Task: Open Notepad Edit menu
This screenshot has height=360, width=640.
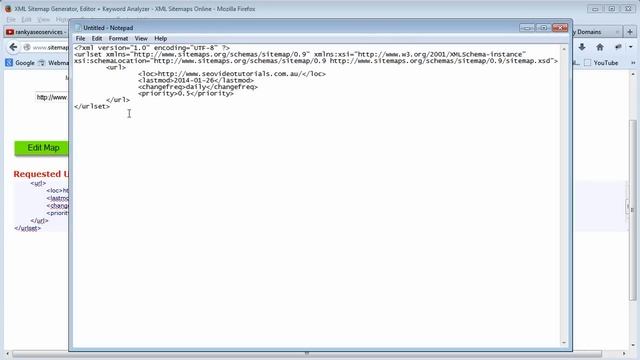Action: point(97,38)
